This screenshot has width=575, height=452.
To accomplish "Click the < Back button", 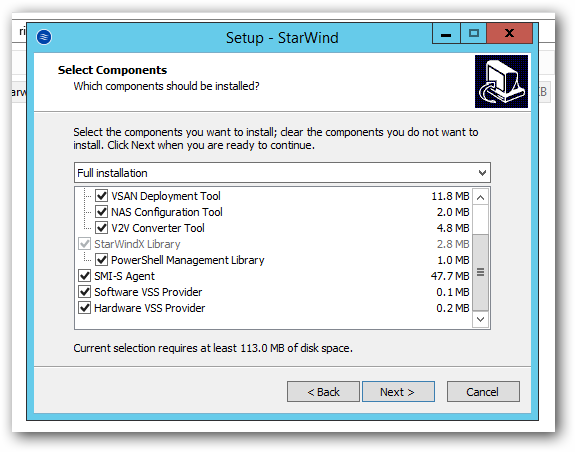I will [323, 392].
